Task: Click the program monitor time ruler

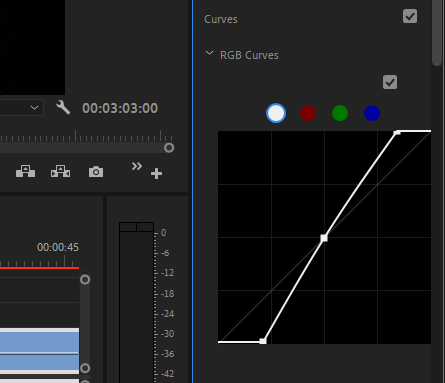Action: [86, 136]
